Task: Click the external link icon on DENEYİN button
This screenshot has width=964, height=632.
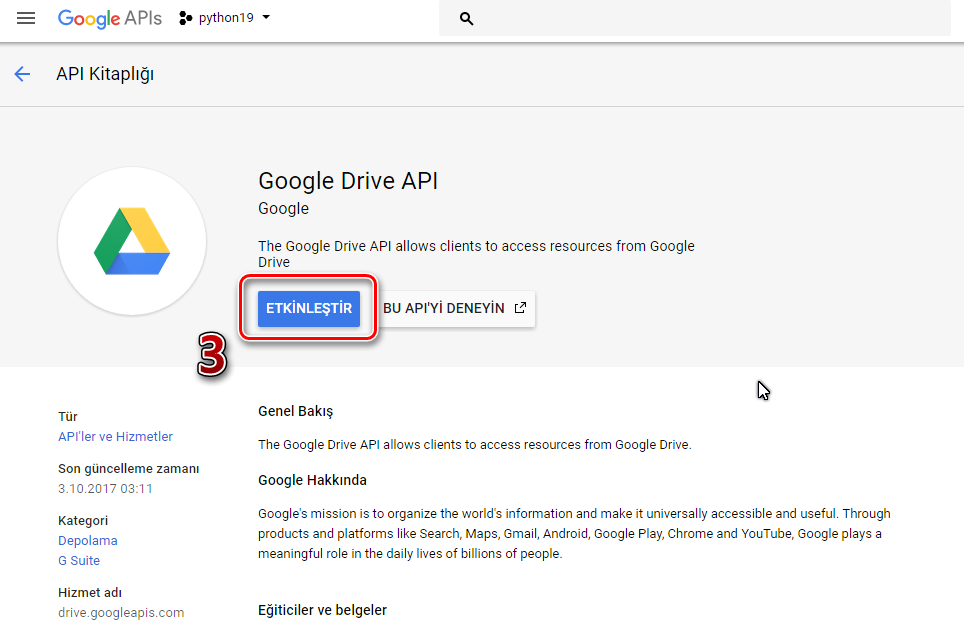Action: point(520,307)
